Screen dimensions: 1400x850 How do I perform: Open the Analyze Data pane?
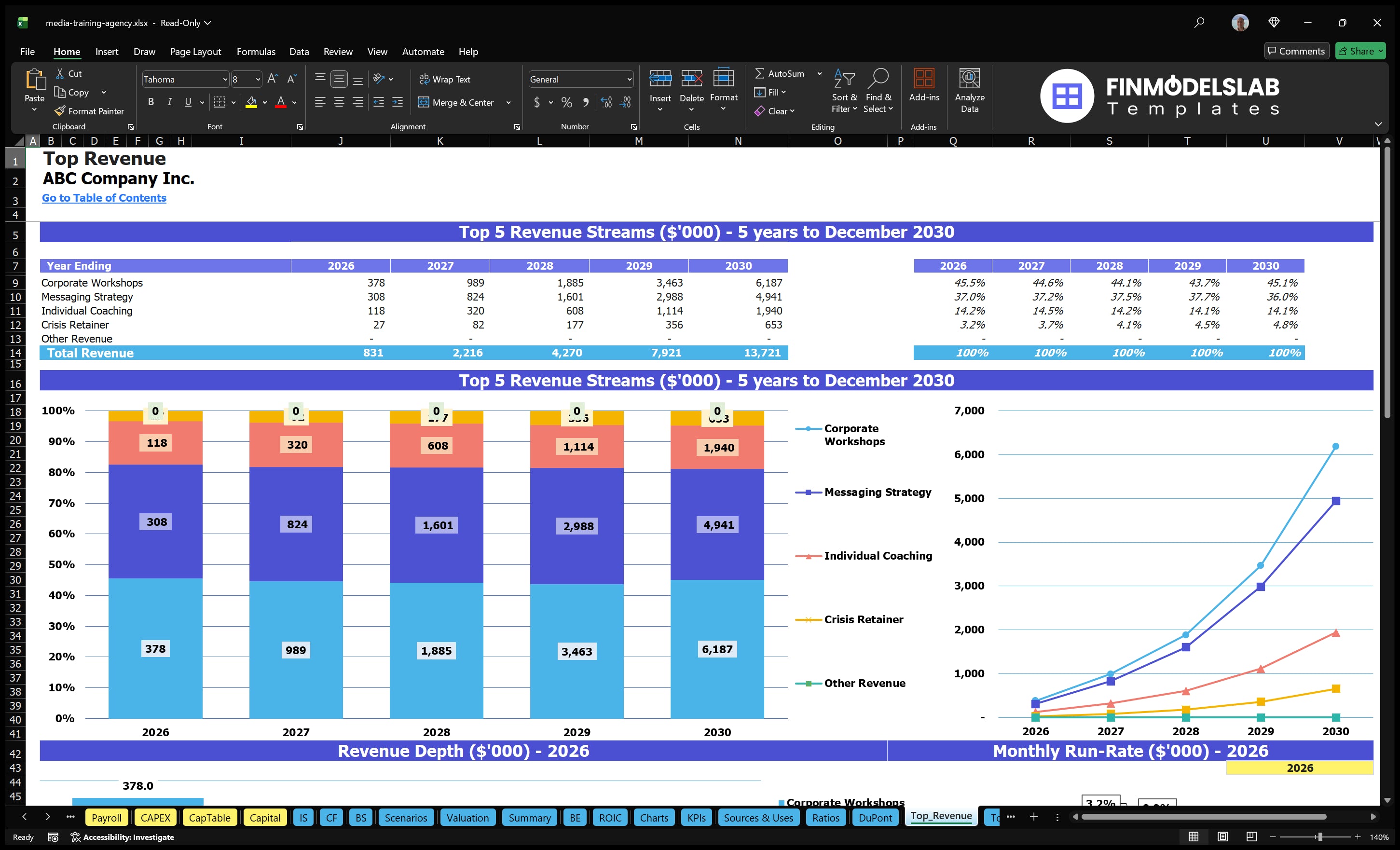[970, 91]
